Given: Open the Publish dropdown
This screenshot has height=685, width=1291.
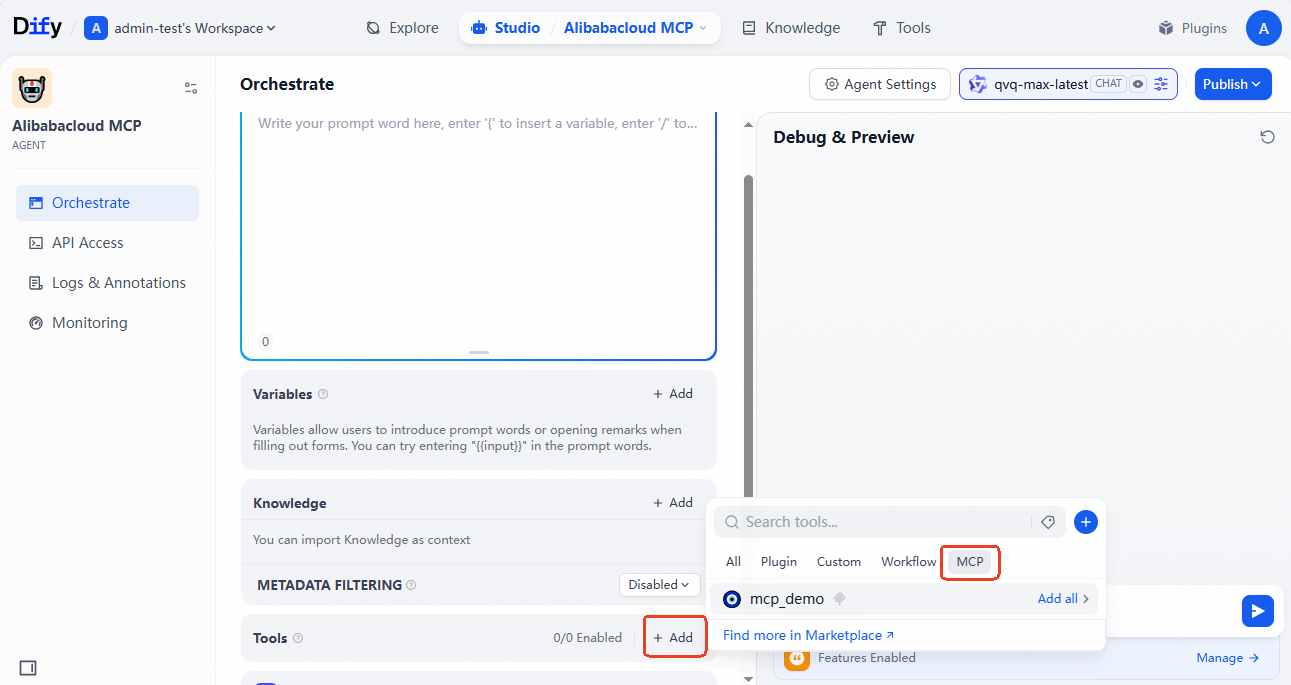Looking at the screenshot, I should [1233, 84].
